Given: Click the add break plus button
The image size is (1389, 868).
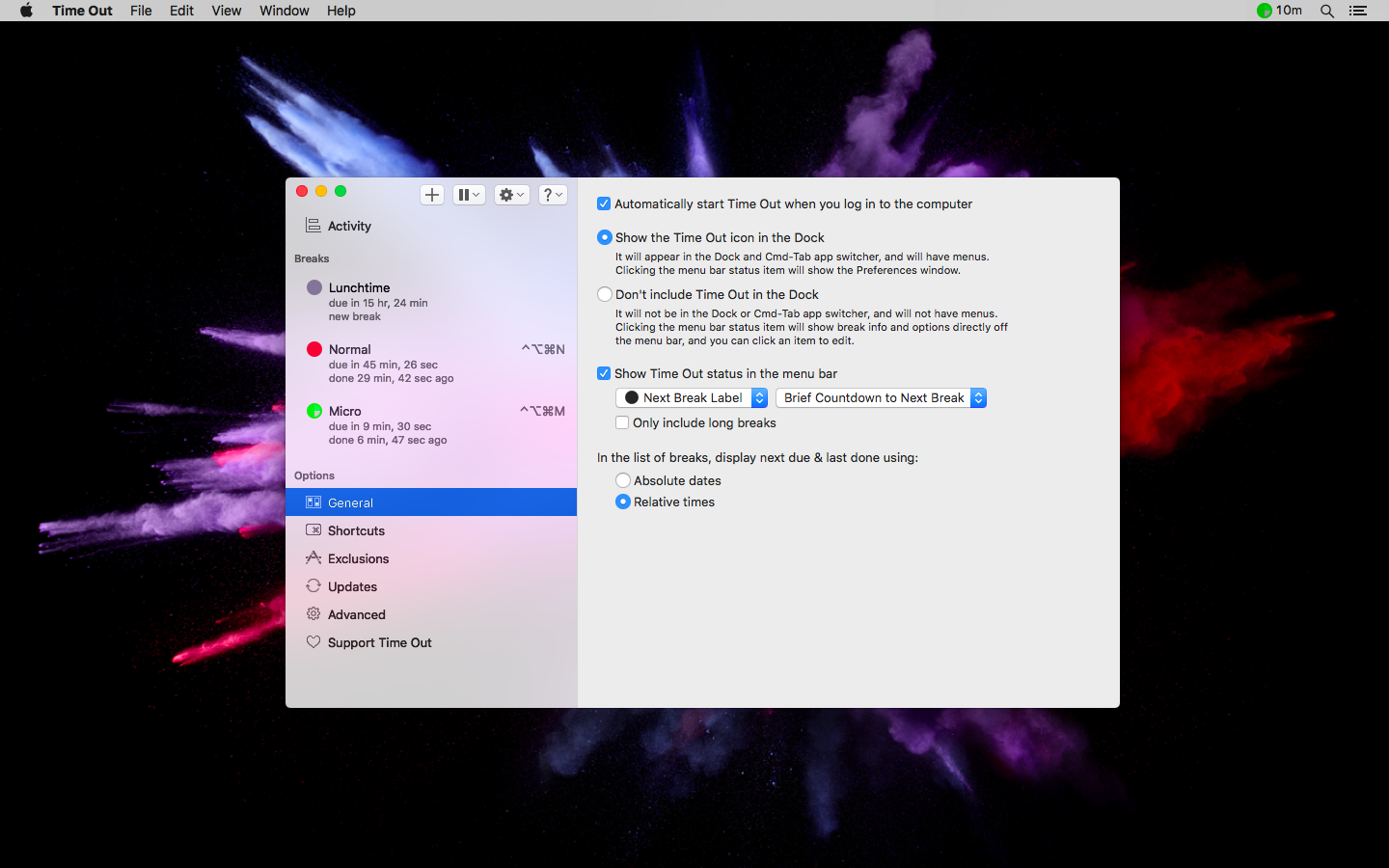Looking at the screenshot, I should pyautogui.click(x=432, y=195).
